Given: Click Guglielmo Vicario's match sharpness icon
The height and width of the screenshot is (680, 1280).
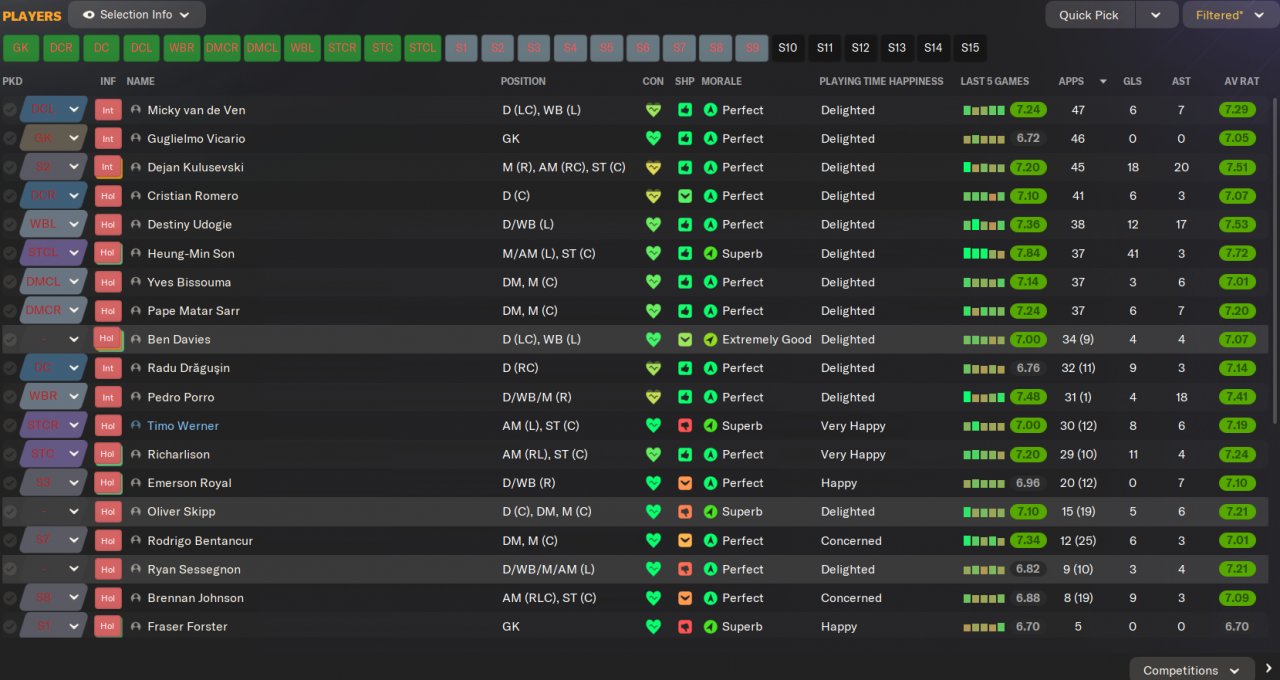Looking at the screenshot, I should pyautogui.click(x=685, y=139).
